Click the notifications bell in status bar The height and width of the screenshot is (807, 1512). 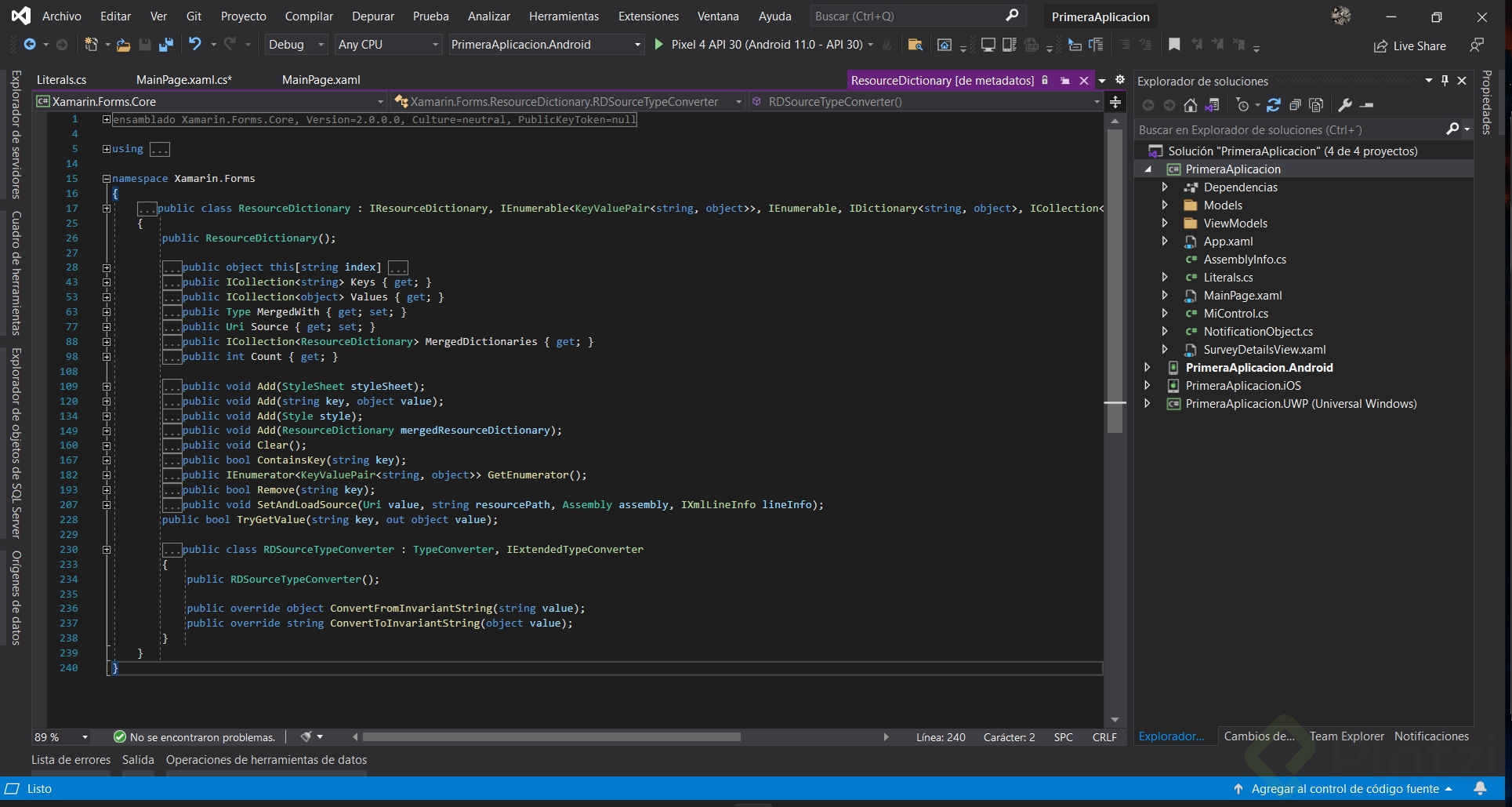click(x=1480, y=788)
